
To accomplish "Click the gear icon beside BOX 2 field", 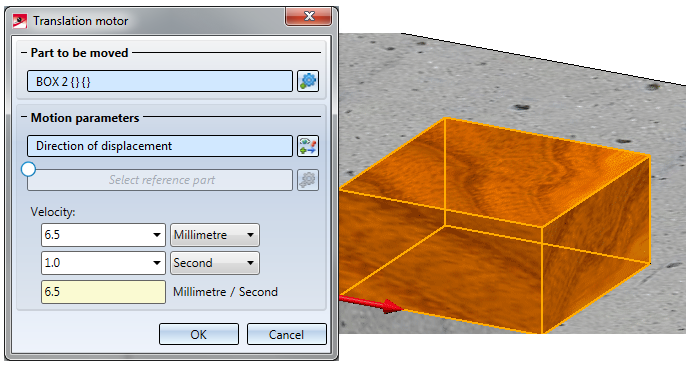I will (x=308, y=81).
